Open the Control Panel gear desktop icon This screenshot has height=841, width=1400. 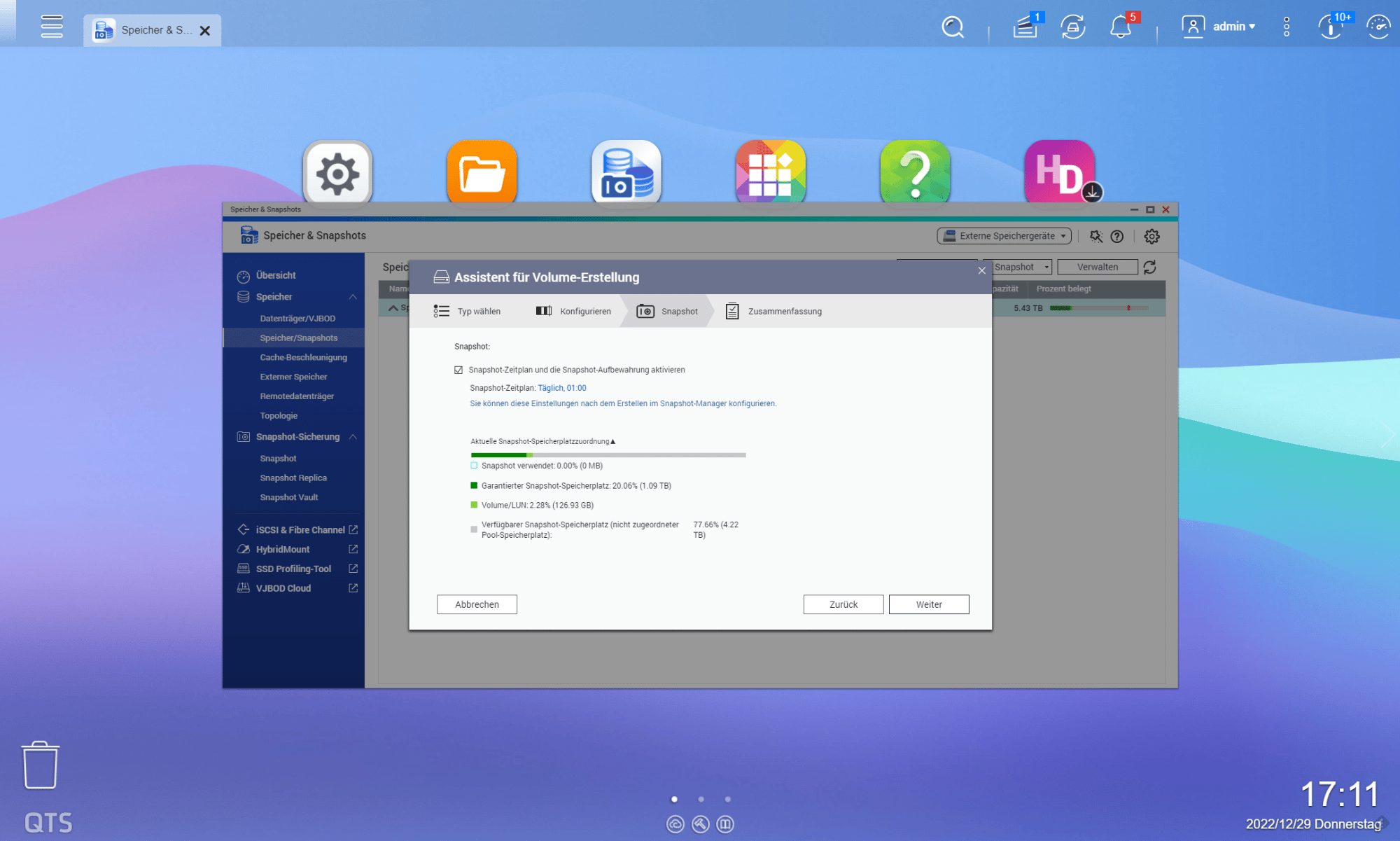point(337,173)
